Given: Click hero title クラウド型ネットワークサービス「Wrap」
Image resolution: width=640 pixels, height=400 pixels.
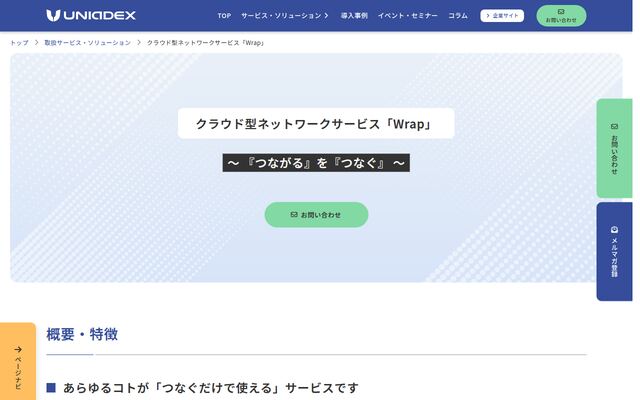Looking at the screenshot, I should click(x=316, y=123).
